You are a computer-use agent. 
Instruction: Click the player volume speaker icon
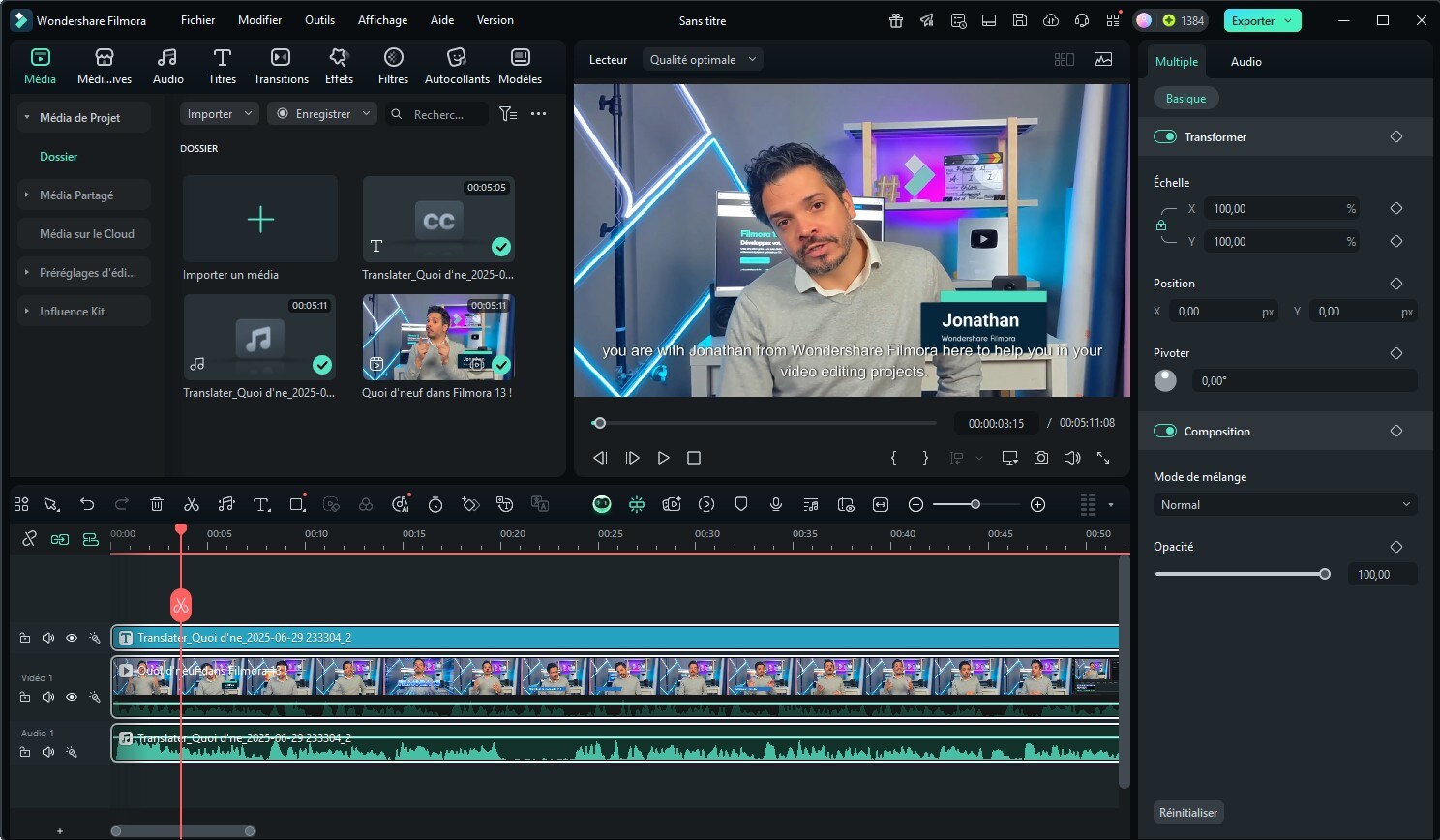(1072, 458)
